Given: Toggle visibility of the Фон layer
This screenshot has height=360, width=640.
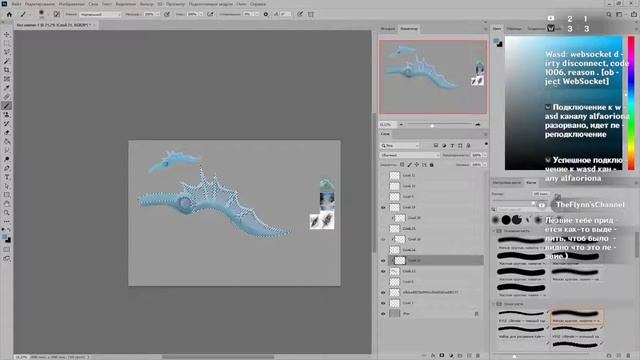Looking at the screenshot, I should (383, 314).
